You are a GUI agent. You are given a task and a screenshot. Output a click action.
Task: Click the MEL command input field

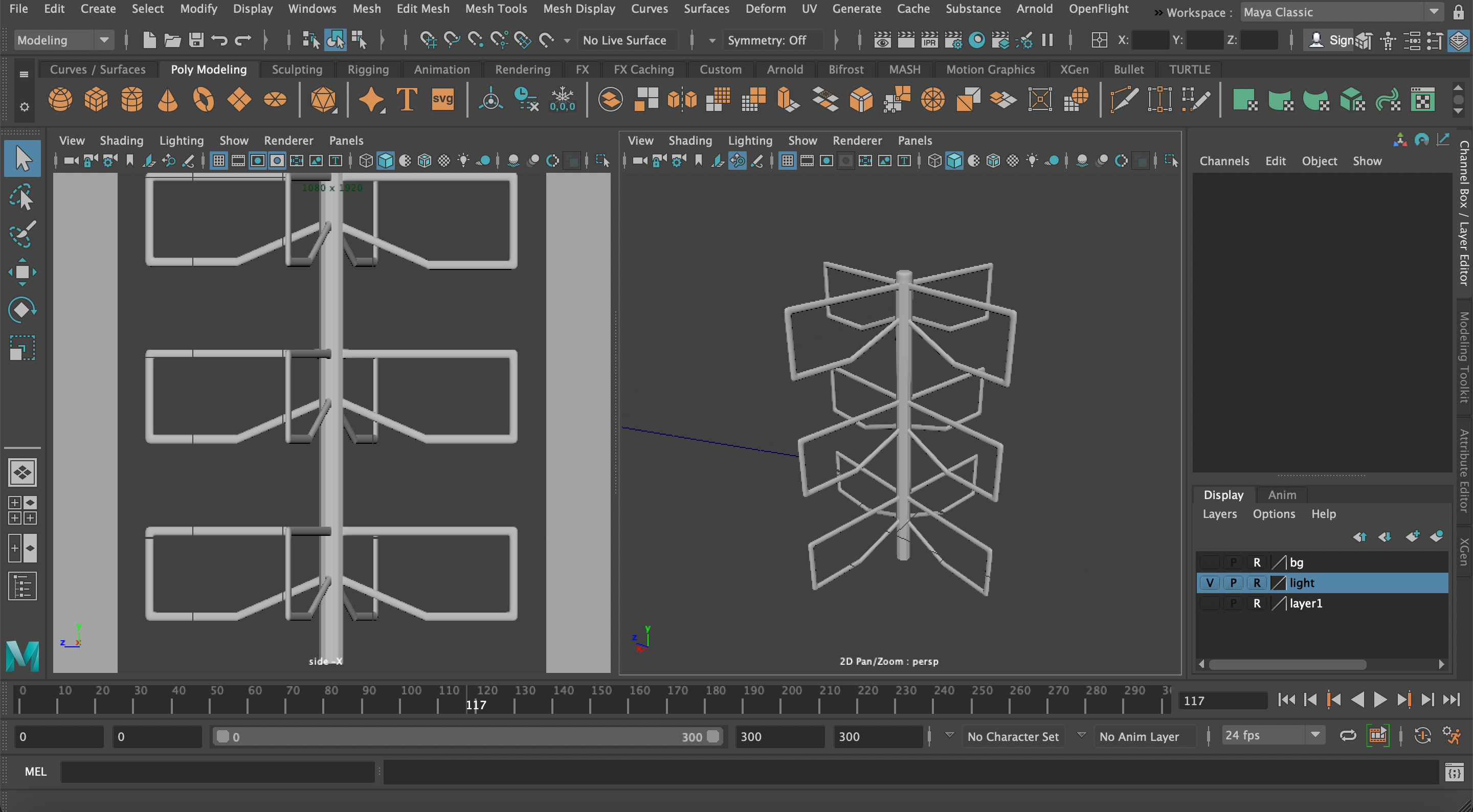click(217, 772)
